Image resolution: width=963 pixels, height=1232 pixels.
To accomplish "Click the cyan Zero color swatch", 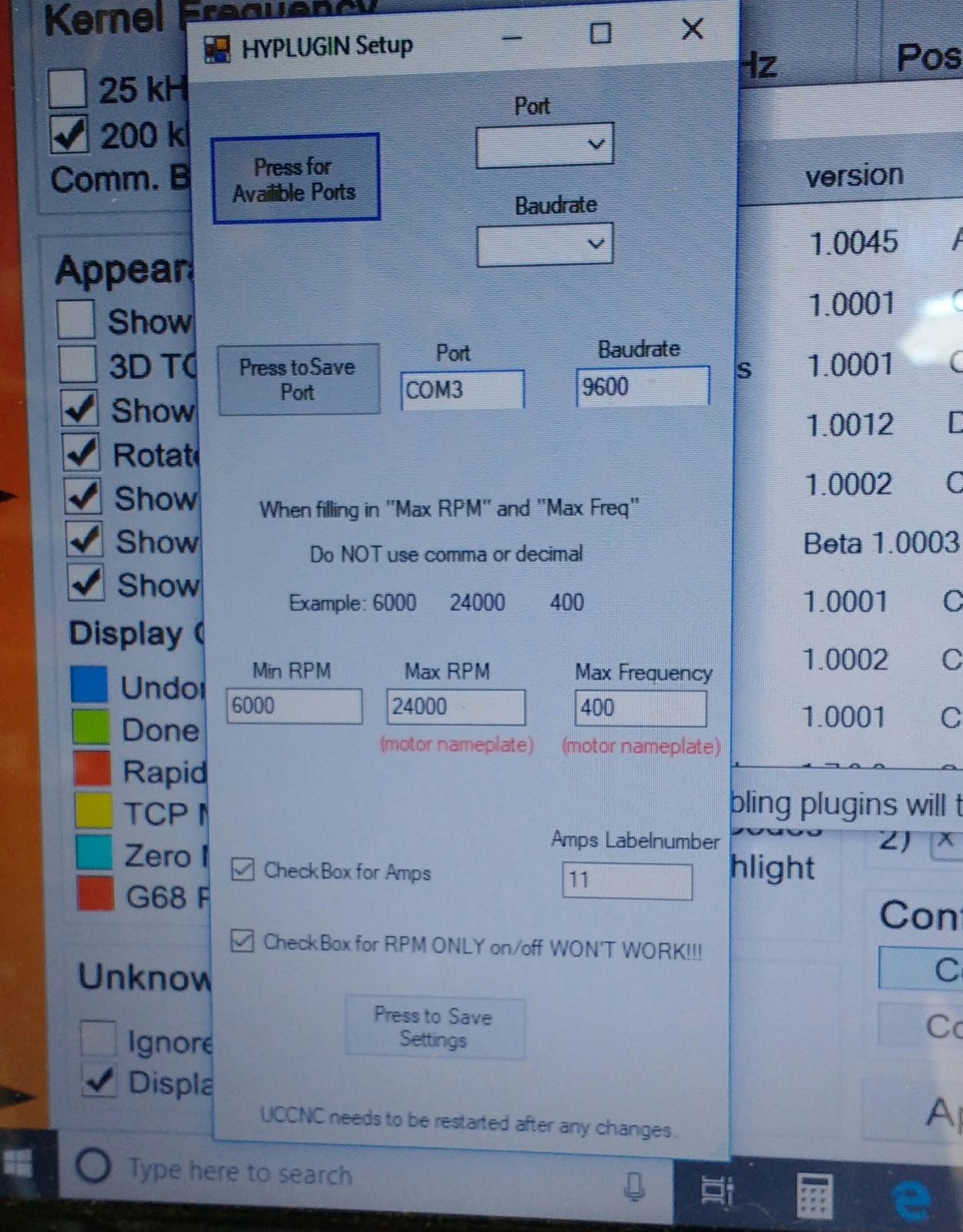I will 96,853.
